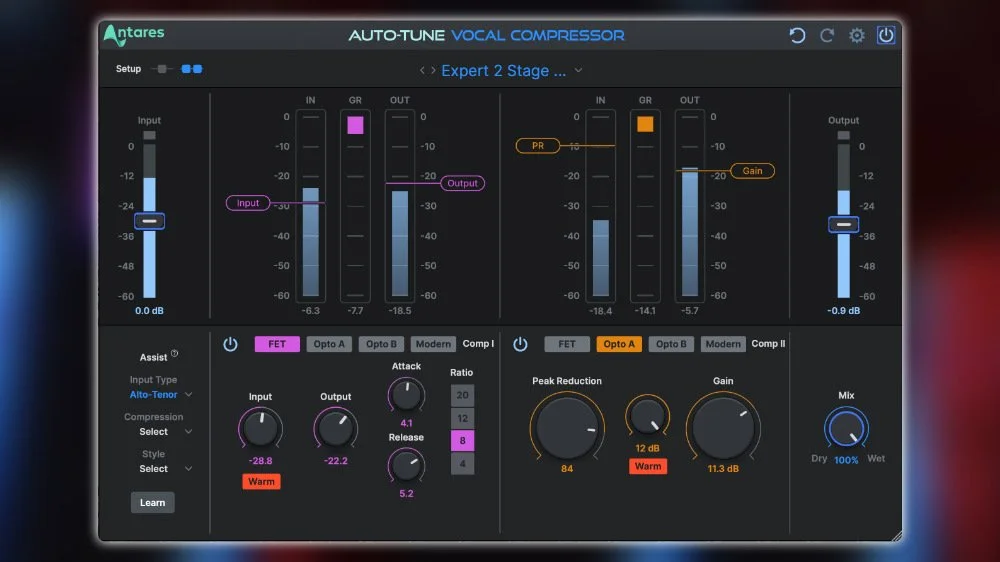Go to previous preset arrow
Image resolution: width=1000 pixels, height=562 pixels.
coord(422,70)
